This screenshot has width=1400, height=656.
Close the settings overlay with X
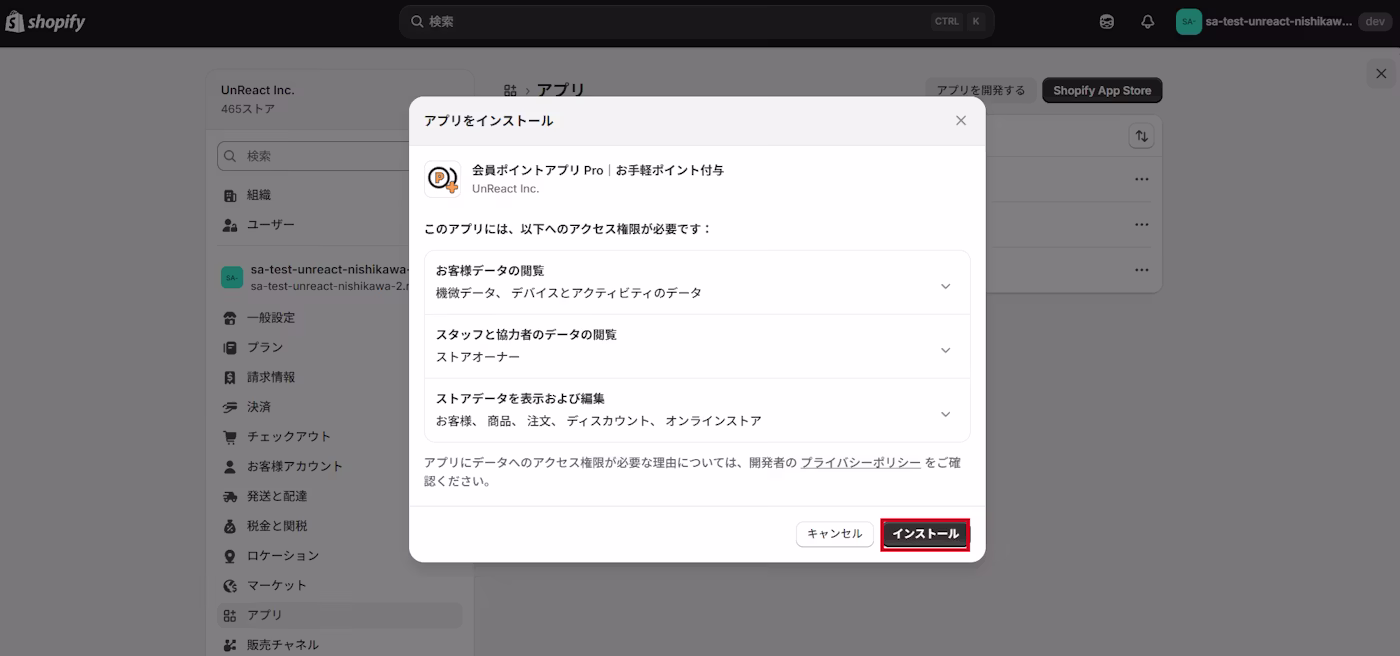click(x=1381, y=73)
